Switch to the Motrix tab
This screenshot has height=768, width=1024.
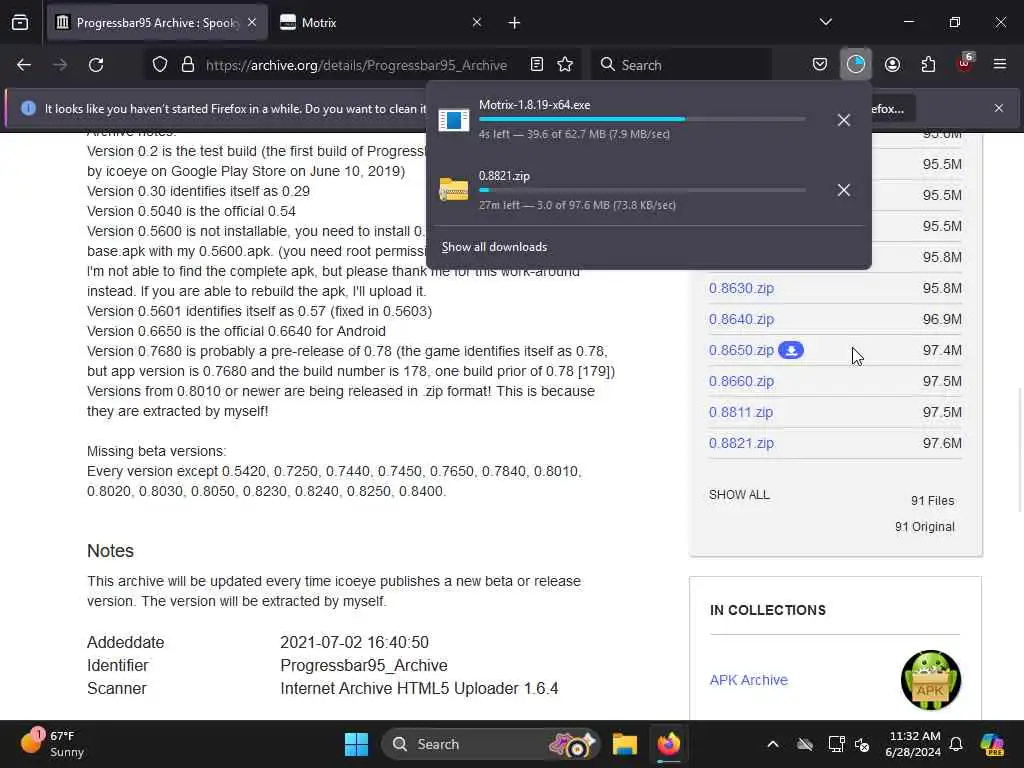[x=379, y=23]
